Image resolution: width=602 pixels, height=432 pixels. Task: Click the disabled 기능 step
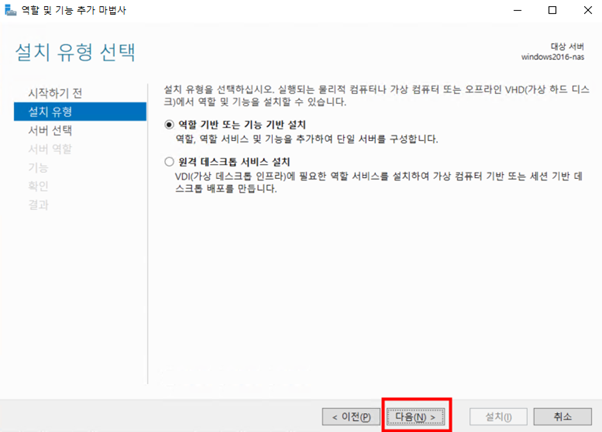[x=38, y=168]
